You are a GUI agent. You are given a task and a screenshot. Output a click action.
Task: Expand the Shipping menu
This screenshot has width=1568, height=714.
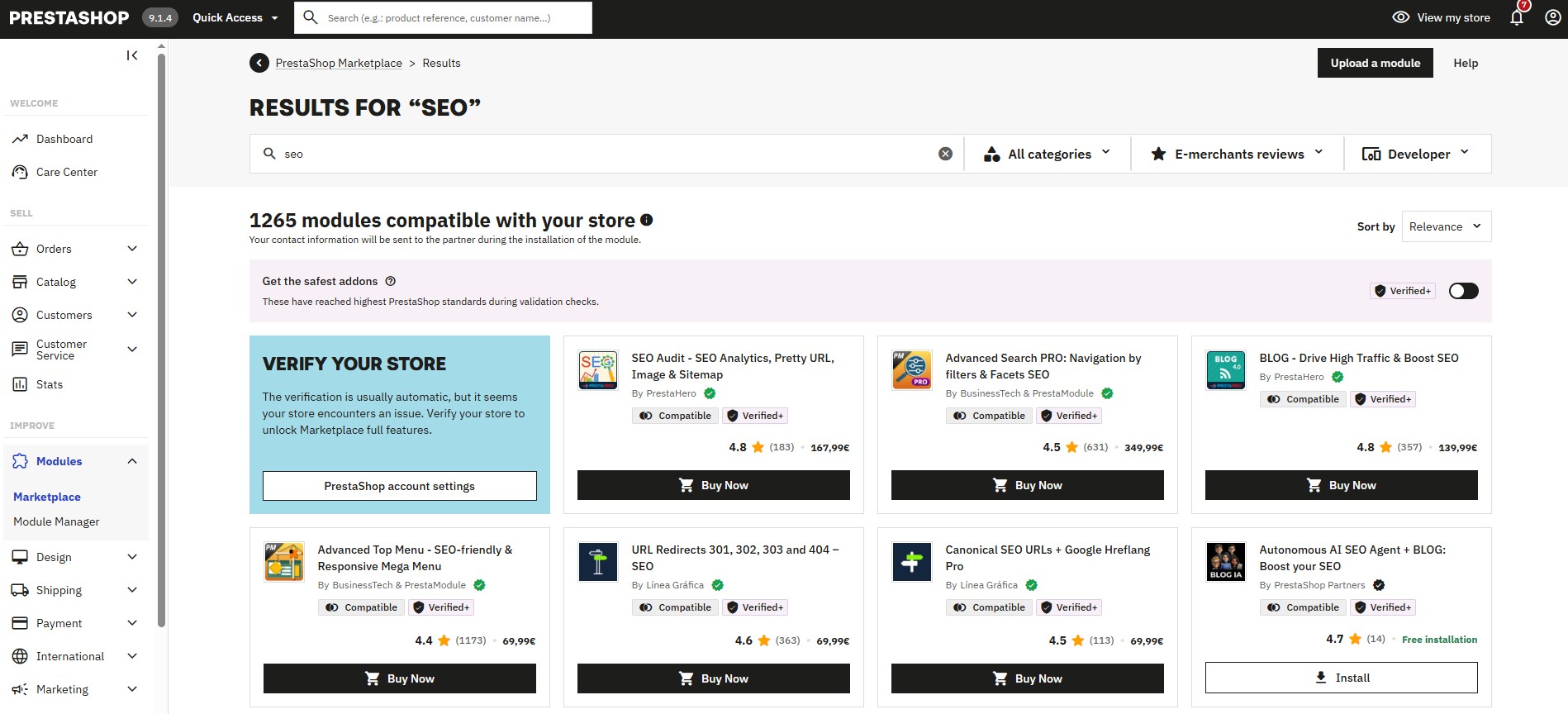click(x=132, y=590)
